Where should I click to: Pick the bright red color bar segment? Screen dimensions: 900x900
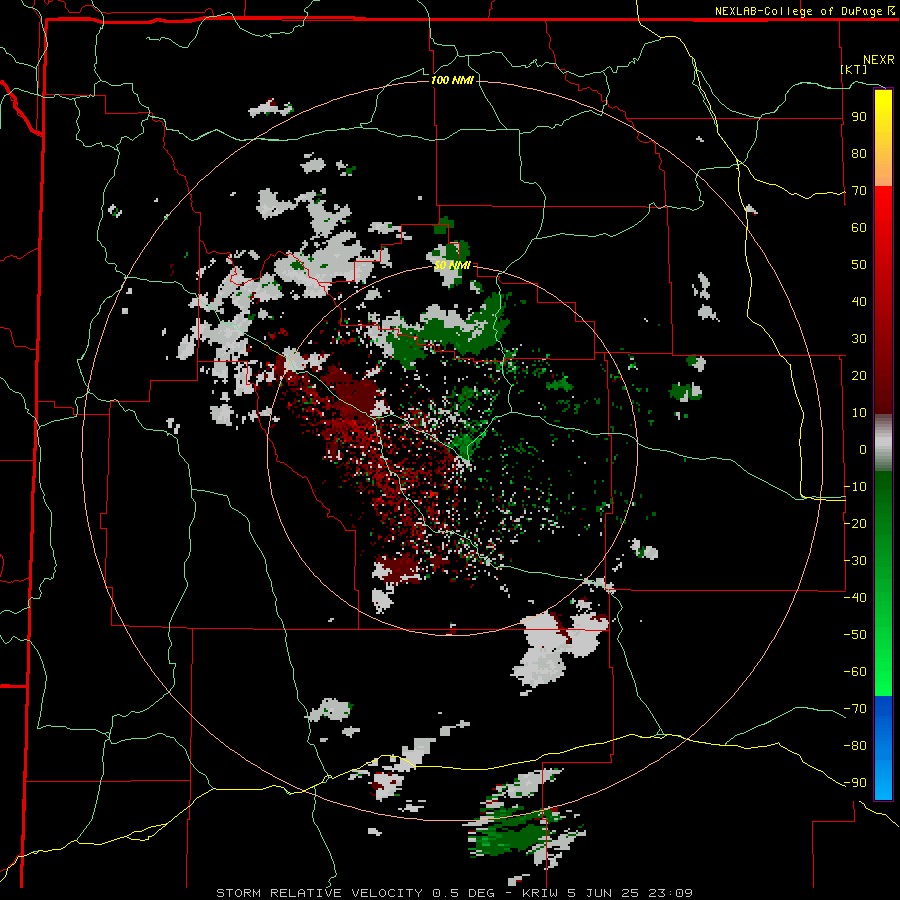(x=883, y=230)
